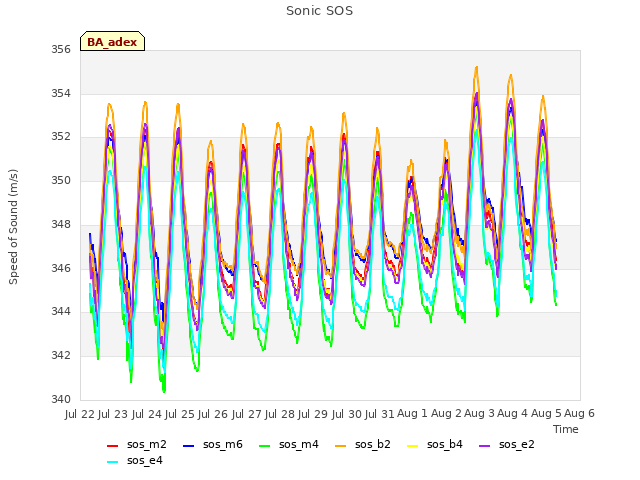Click the Jul 30 x-axis date label
640x480 pixels.
click(x=347, y=414)
